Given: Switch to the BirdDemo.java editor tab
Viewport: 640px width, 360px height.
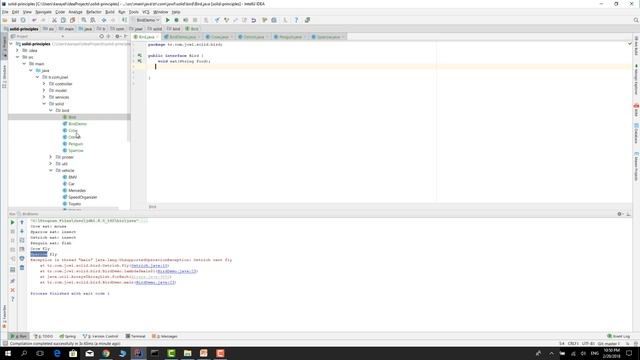Looking at the screenshot, I should click(182, 37).
